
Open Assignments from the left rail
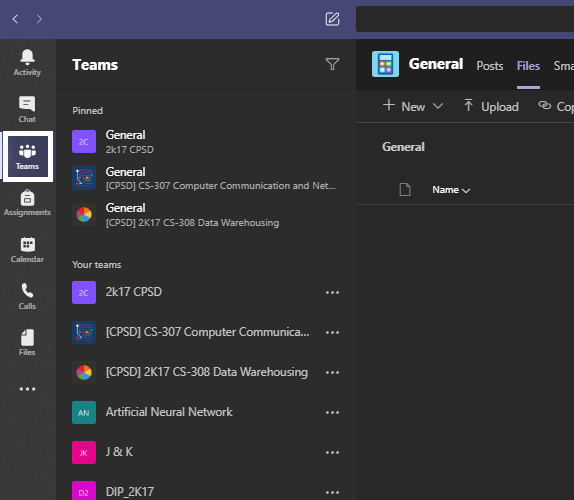27,203
